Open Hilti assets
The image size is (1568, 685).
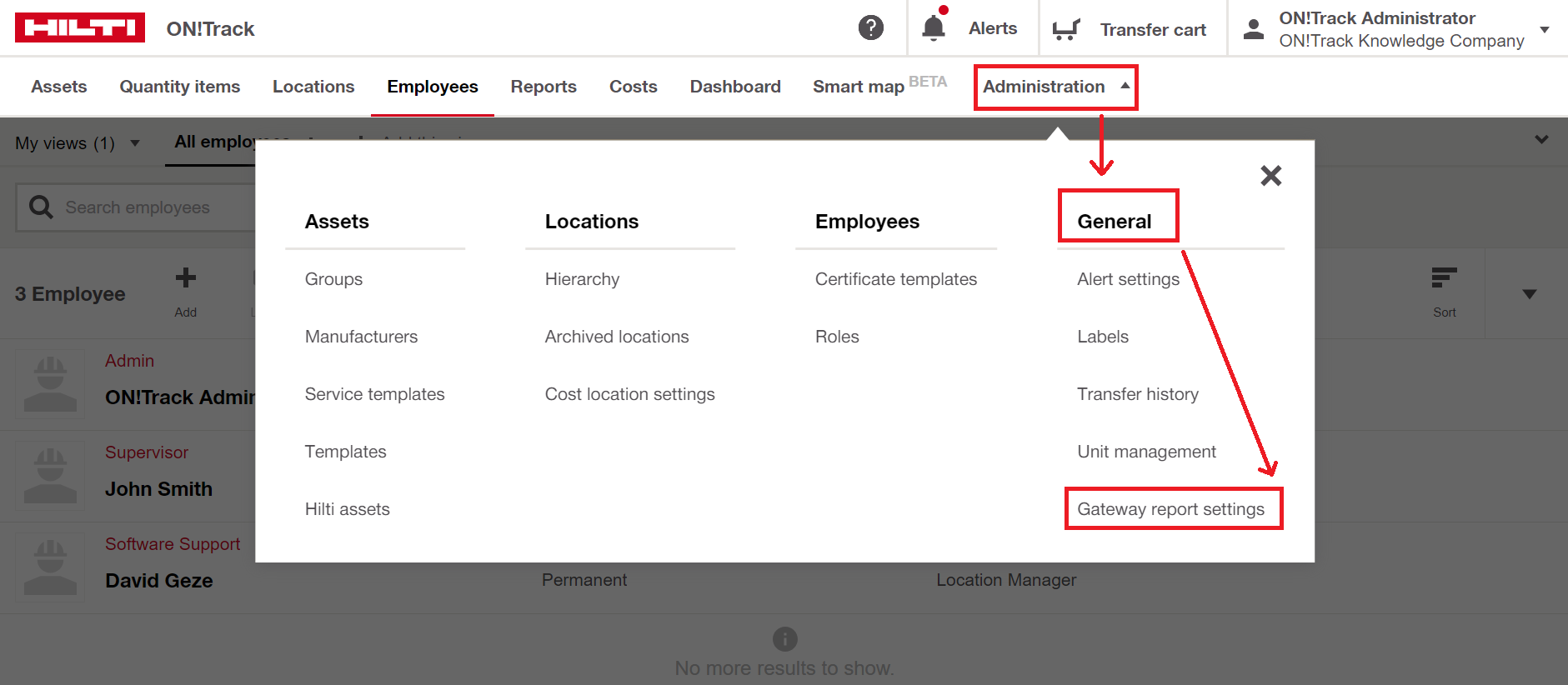tap(347, 509)
